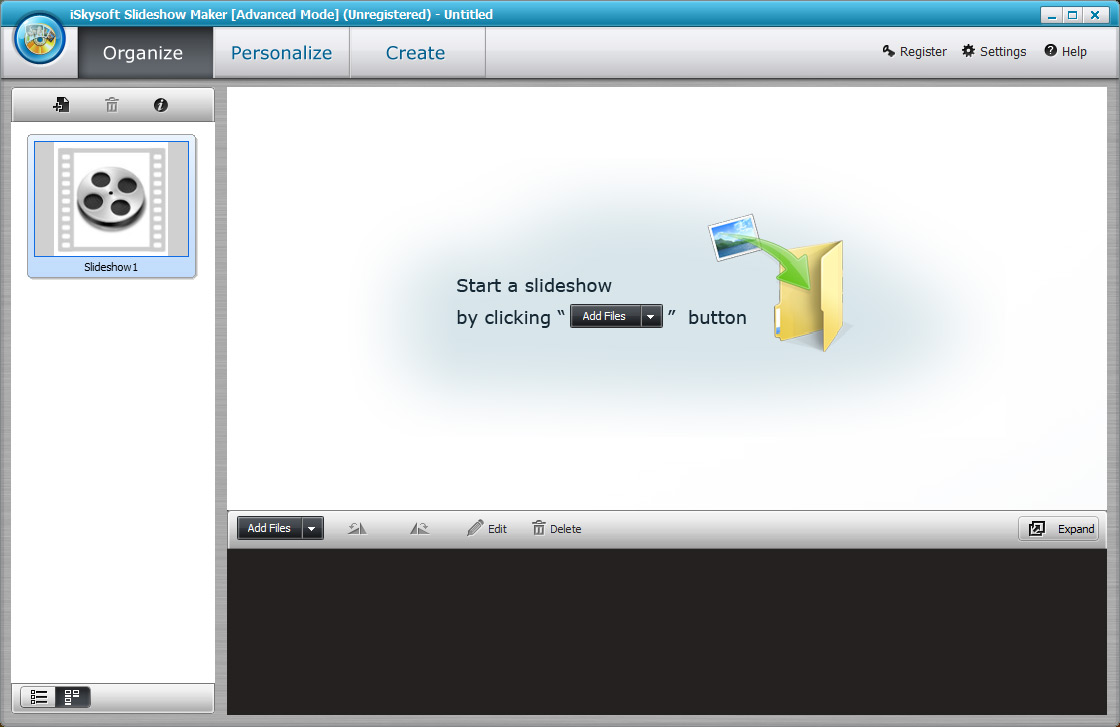Image resolution: width=1120 pixels, height=727 pixels.
Task: Click the Register link
Action: tap(914, 51)
